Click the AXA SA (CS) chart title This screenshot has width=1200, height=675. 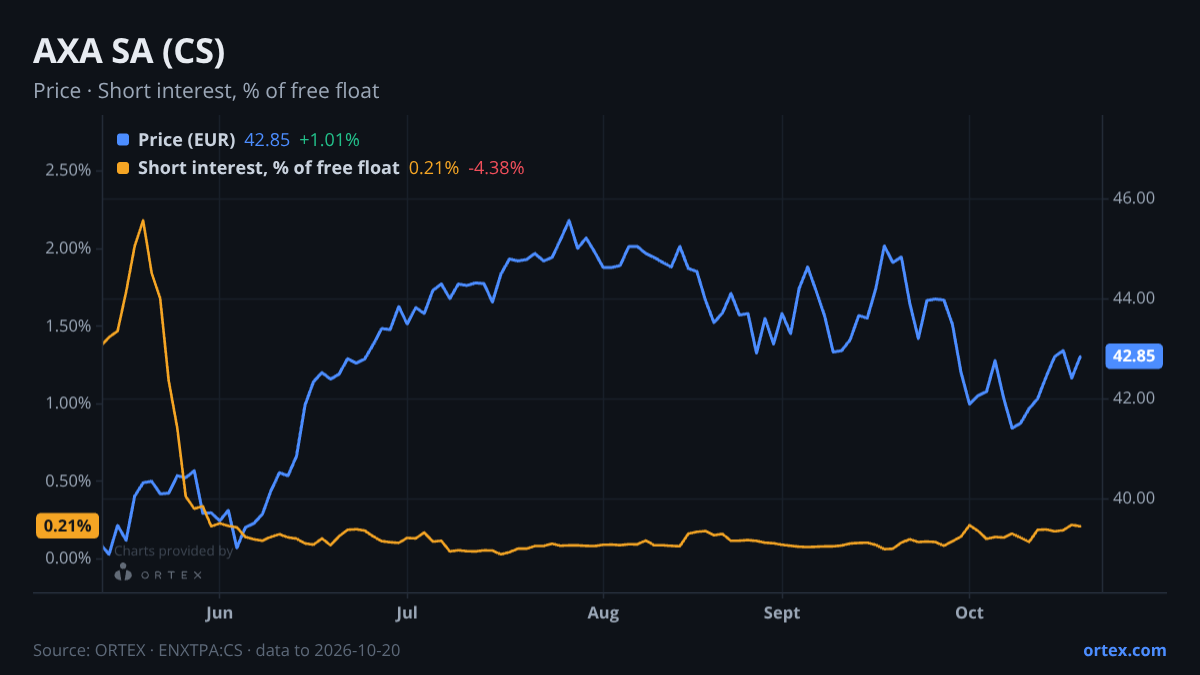[x=129, y=51]
